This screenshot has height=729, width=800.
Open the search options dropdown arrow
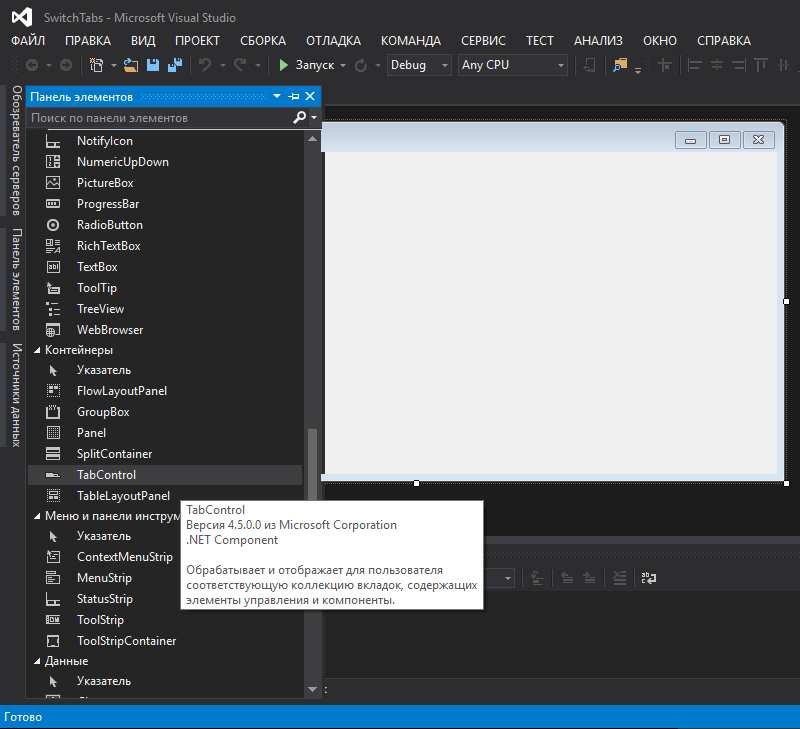pos(314,118)
